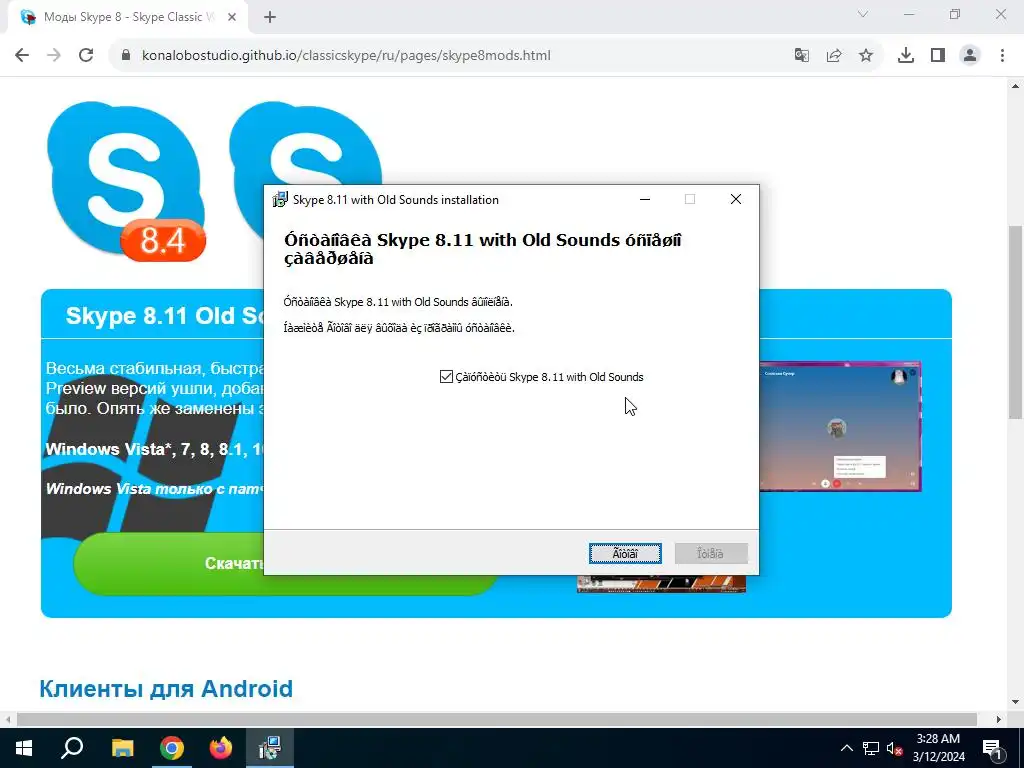Click the muted volume tray icon

click(895, 748)
